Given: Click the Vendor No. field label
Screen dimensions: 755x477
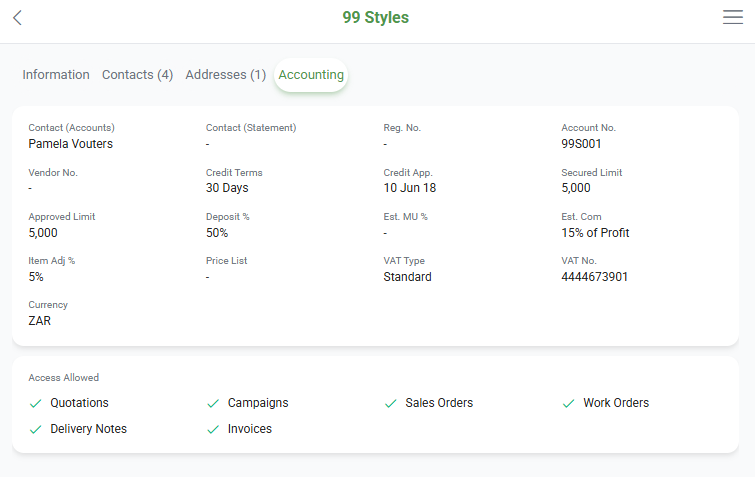Looking at the screenshot, I should pyautogui.click(x=53, y=172).
